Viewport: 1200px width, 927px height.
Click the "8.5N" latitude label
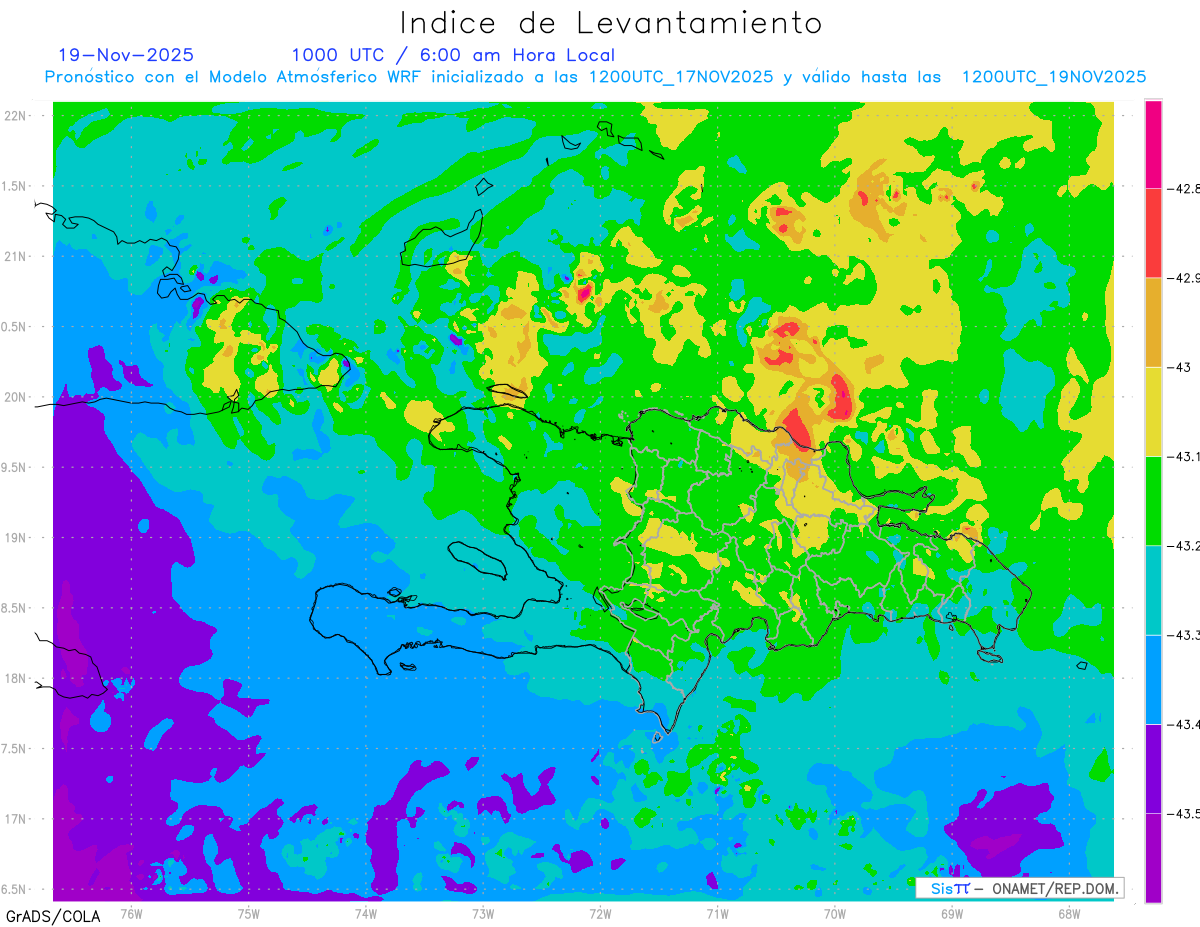[15, 608]
